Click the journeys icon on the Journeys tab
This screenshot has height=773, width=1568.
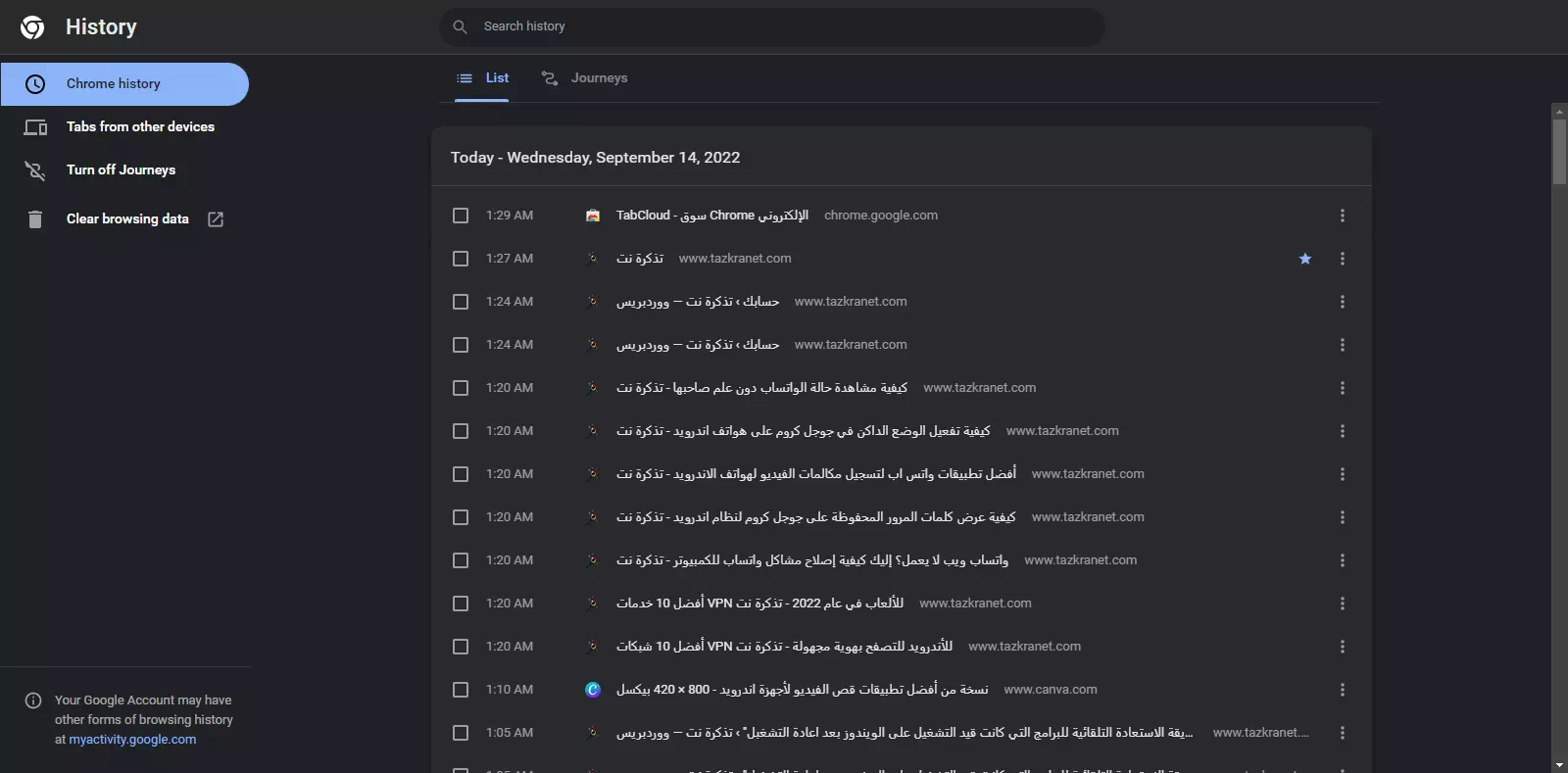(x=550, y=78)
